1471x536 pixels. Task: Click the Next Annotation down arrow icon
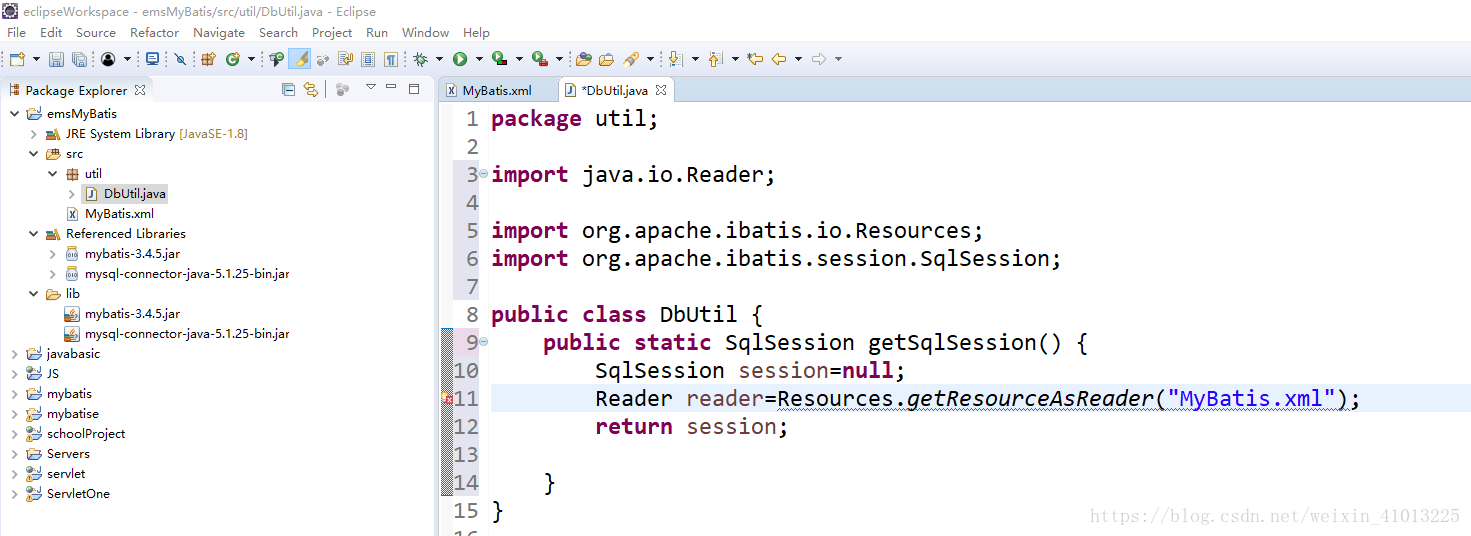pyautogui.click(x=675, y=59)
